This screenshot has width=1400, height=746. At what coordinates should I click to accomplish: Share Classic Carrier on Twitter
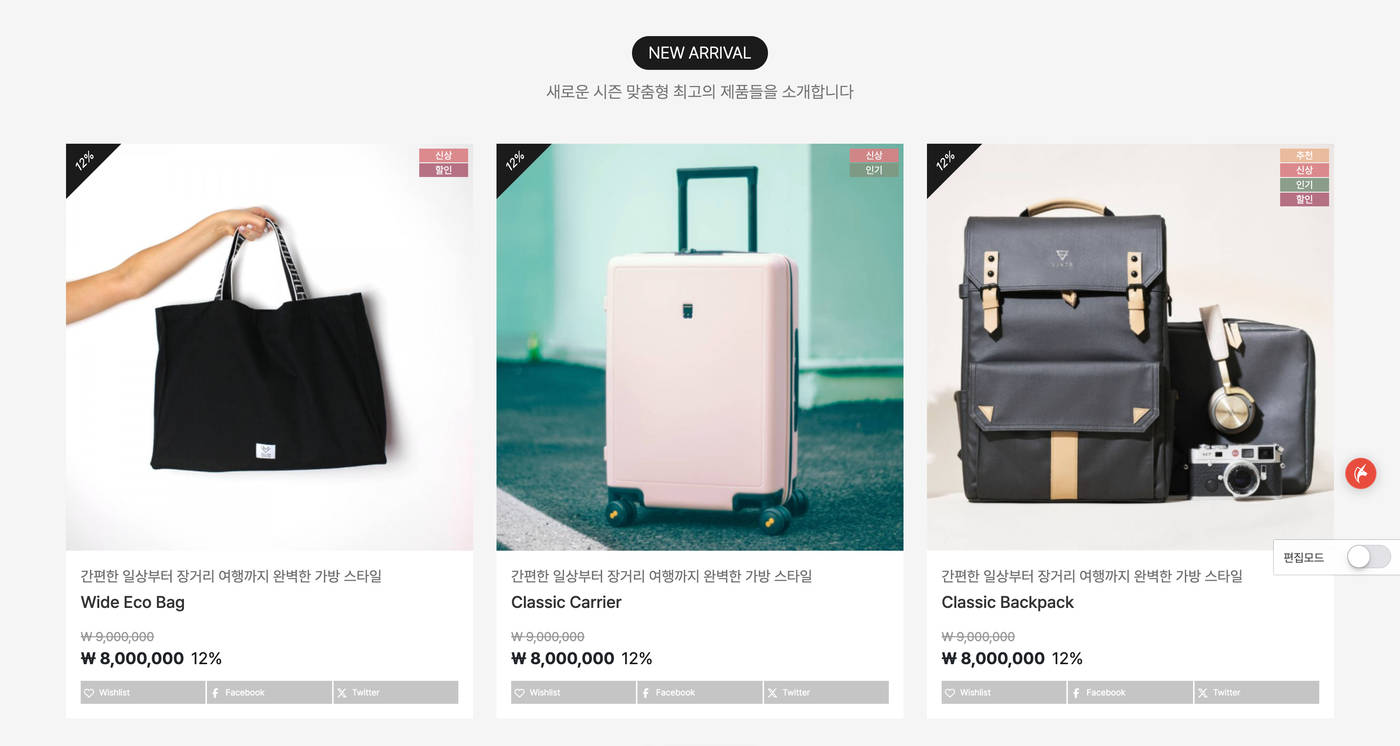pyautogui.click(x=826, y=692)
